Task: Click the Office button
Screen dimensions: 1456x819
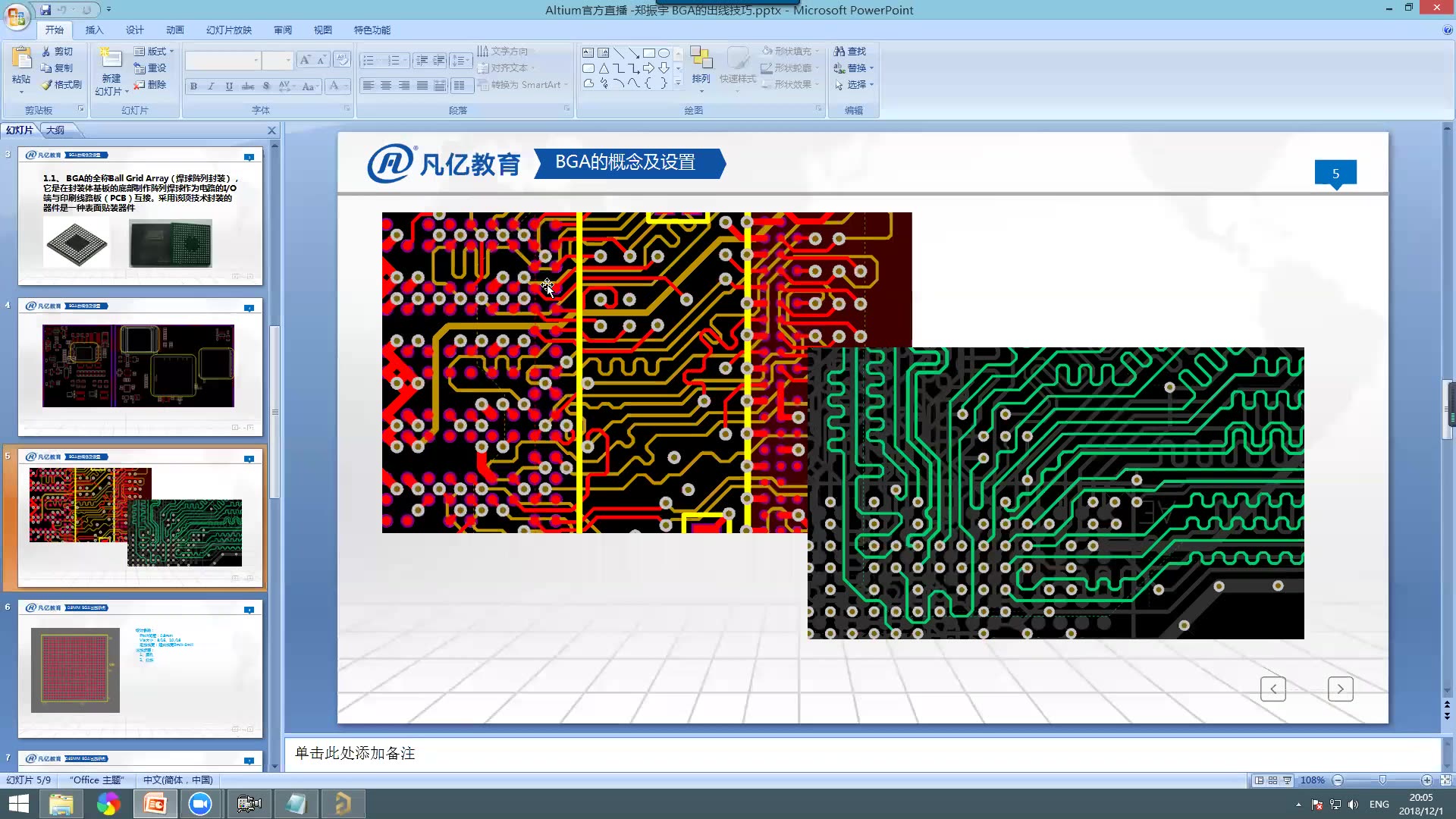Action: [17, 17]
